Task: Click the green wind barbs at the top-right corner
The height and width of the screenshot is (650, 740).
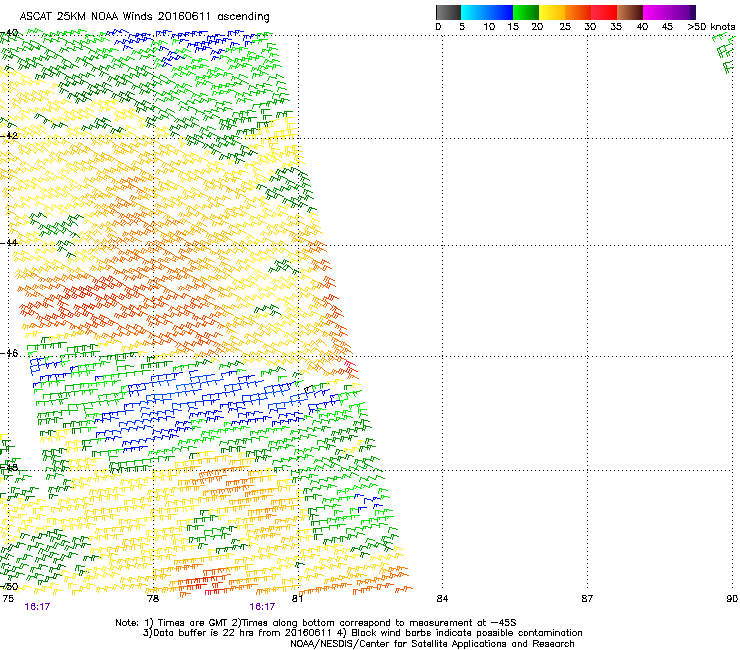Action: tap(725, 54)
